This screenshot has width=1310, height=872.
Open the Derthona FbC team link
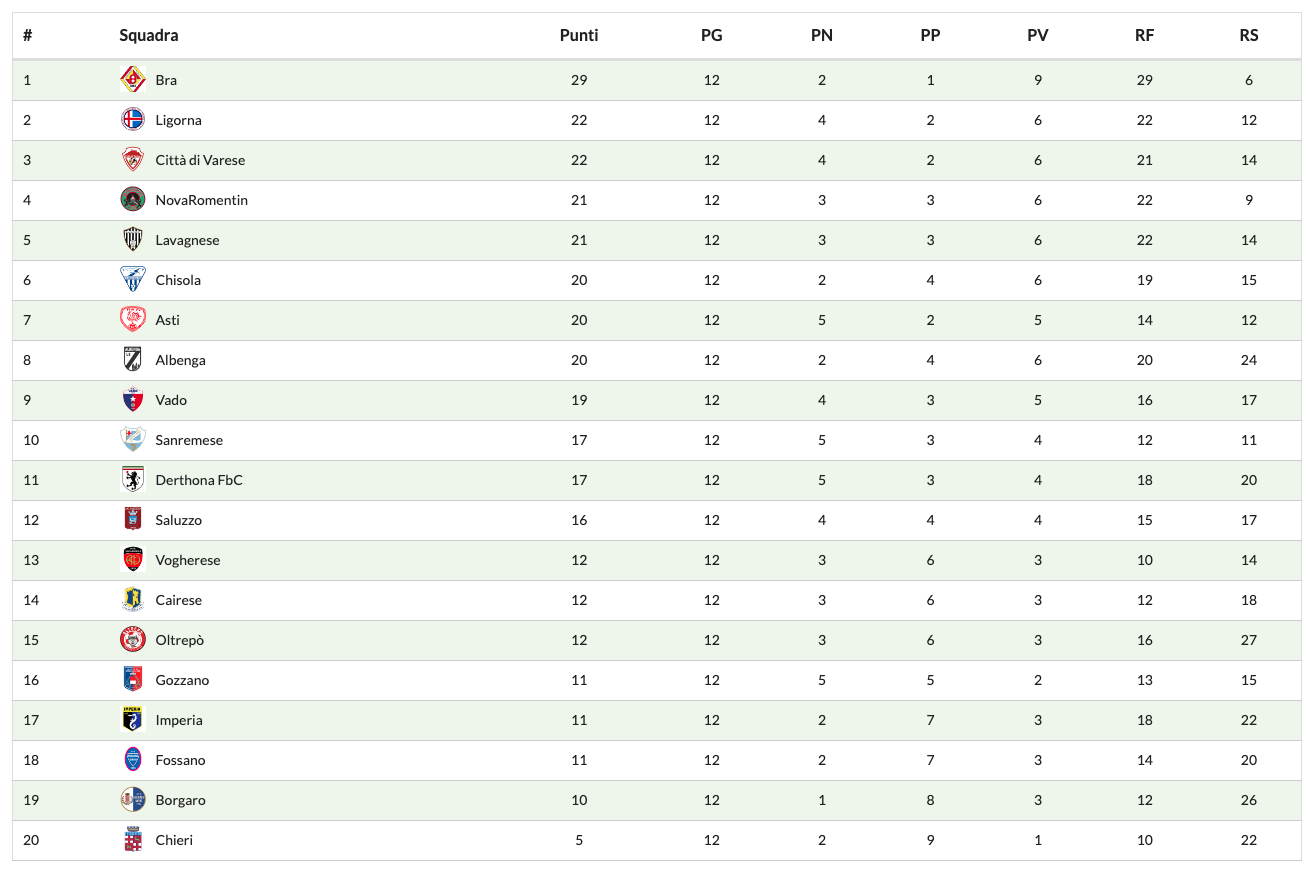(199, 480)
